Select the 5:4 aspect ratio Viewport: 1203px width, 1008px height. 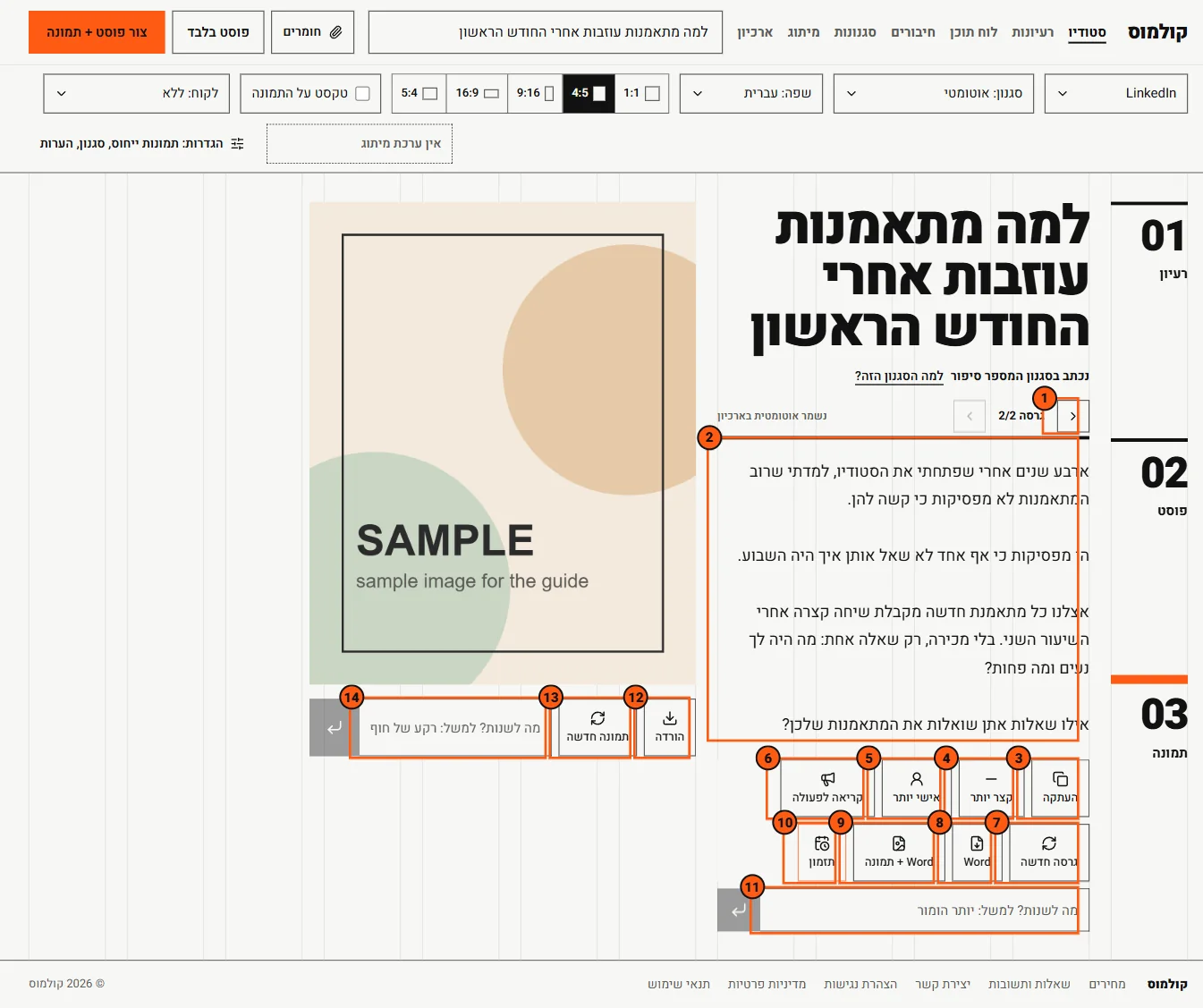coord(419,93)
